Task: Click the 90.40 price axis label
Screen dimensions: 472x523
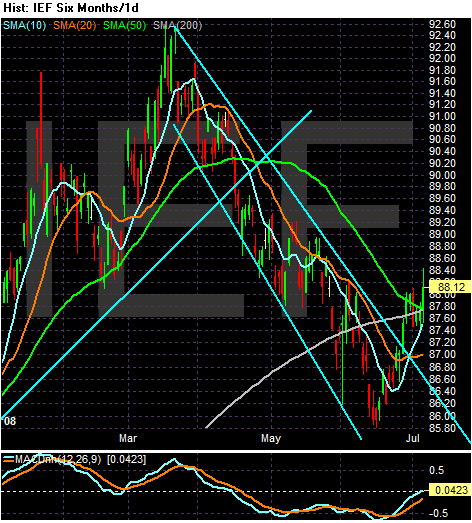Action: pos(442,151)
